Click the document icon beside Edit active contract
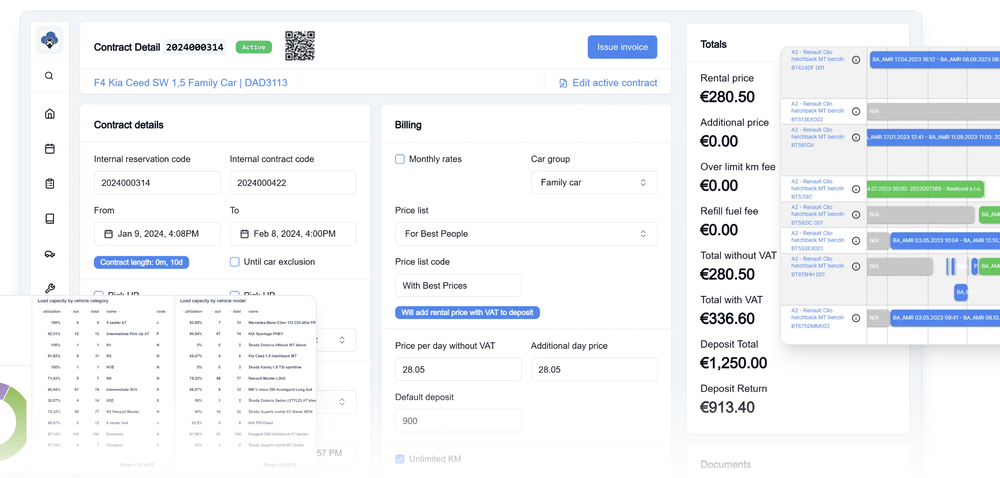The height and width of the screenshot is (478, 1000). [x=563, y=83]
